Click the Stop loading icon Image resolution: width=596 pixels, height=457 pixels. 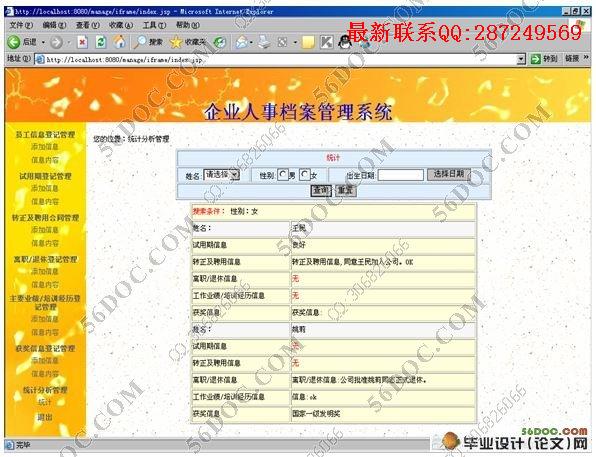82,41
